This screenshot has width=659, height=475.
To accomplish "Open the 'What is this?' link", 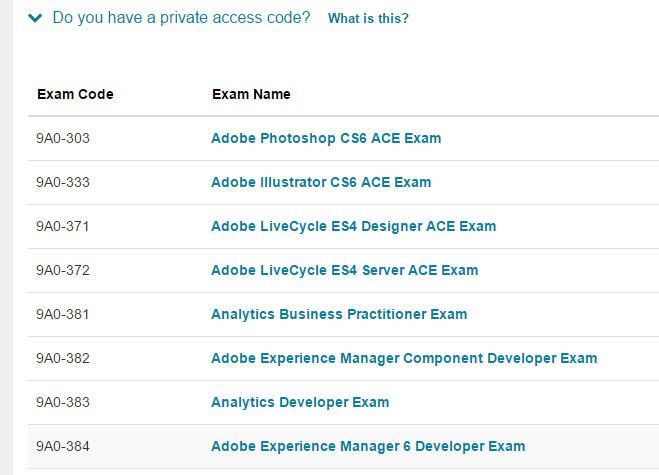I will (x=368, y=19).
